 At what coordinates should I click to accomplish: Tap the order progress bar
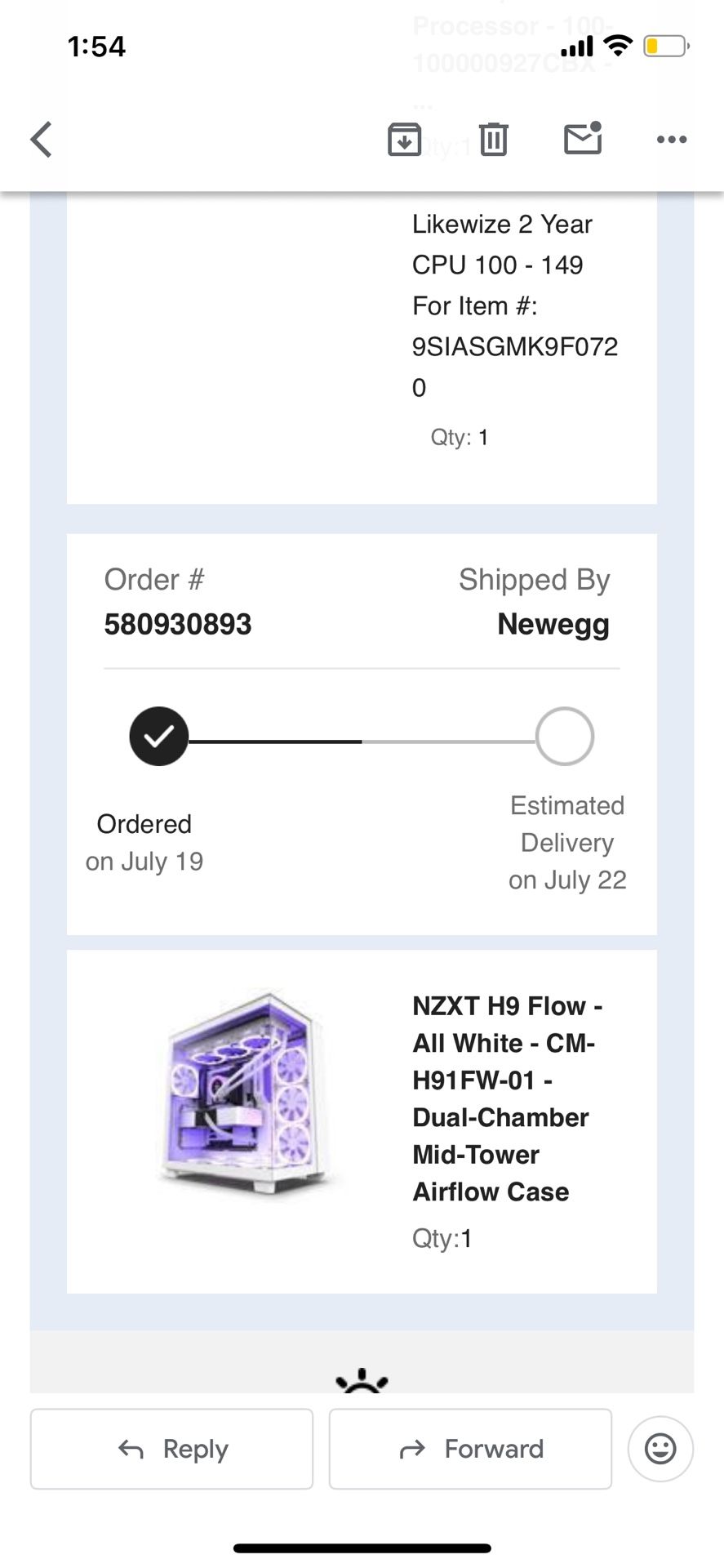tap(362, 742)
